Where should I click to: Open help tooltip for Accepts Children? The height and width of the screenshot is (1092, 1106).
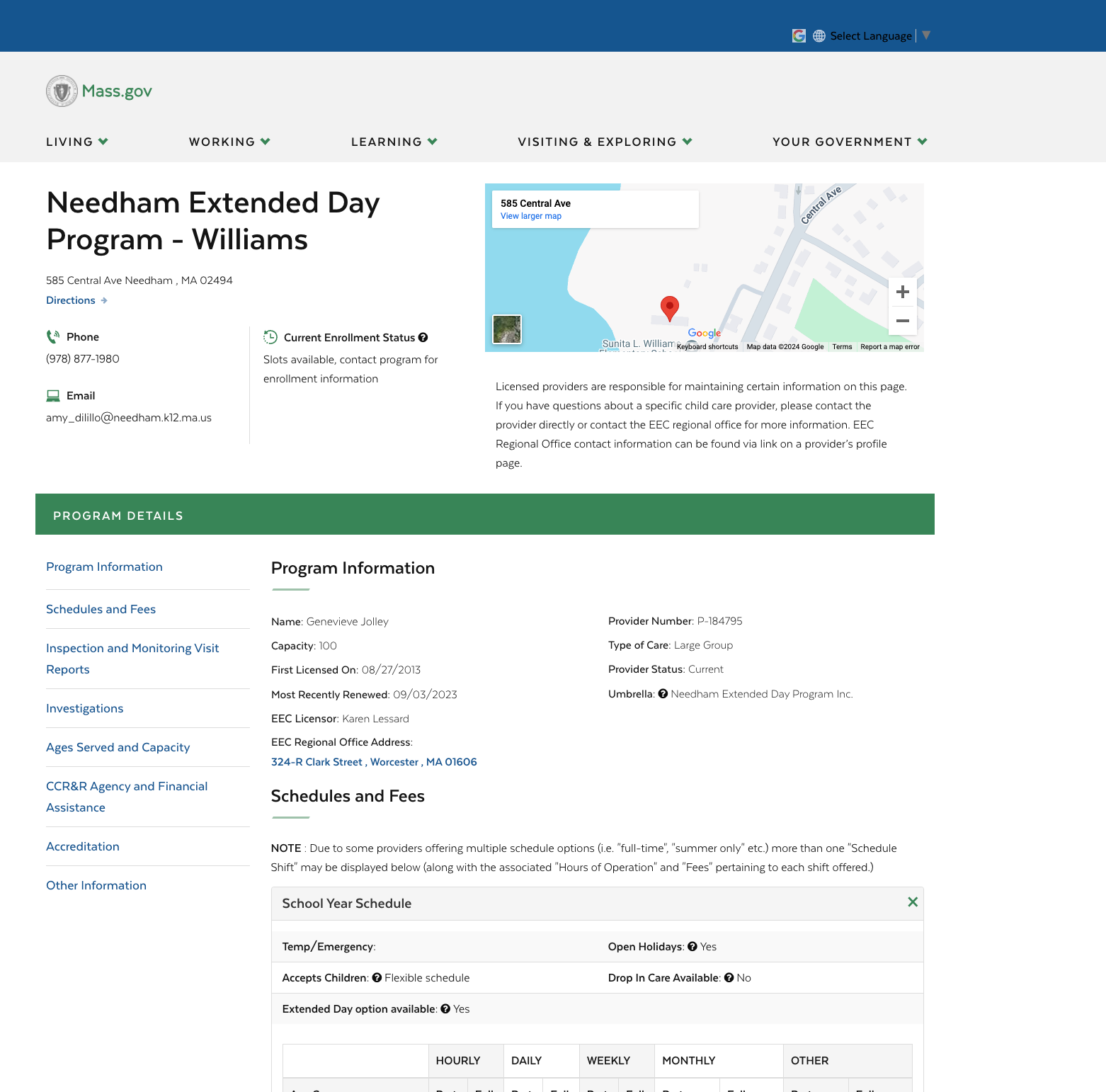(377, 978)
